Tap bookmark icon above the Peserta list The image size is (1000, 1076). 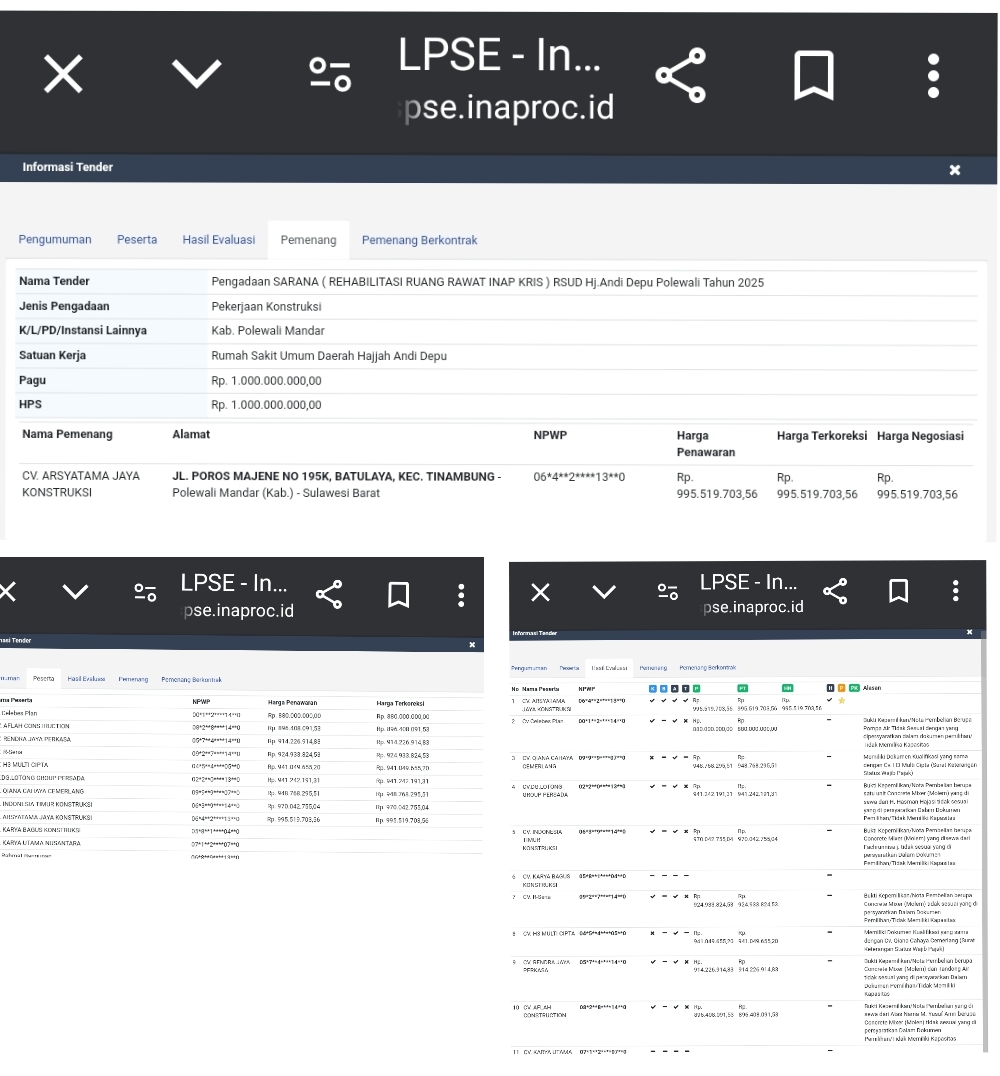tap(398, 595)
